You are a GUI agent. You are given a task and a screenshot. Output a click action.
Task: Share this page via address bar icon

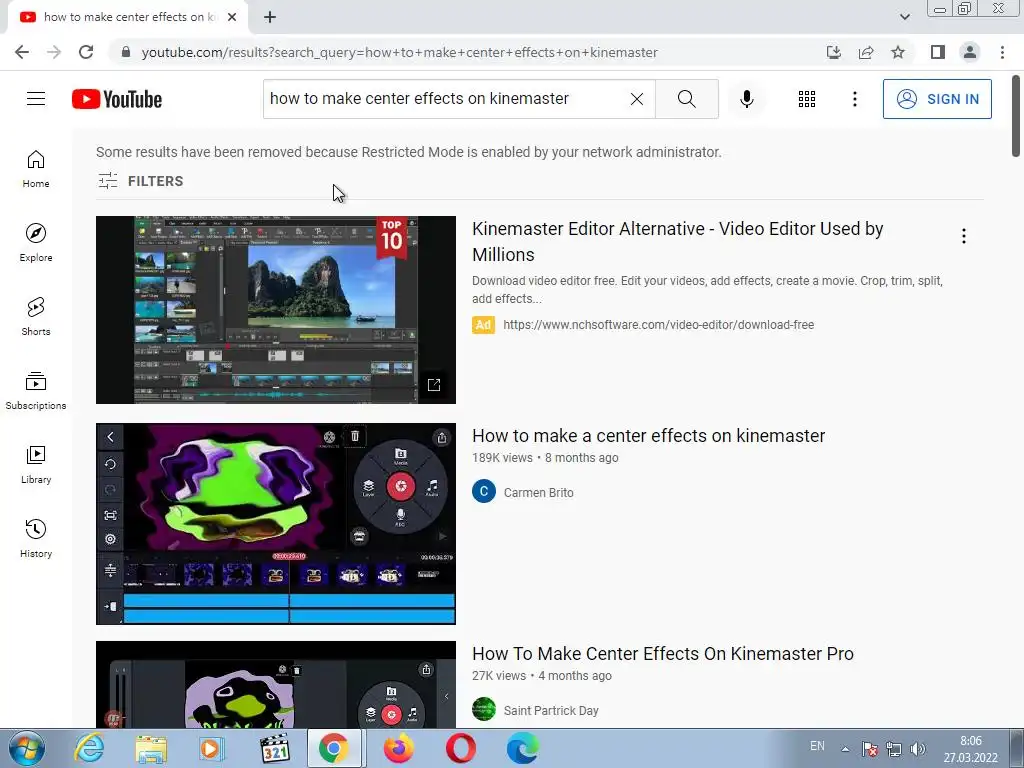tap(866, 52)
